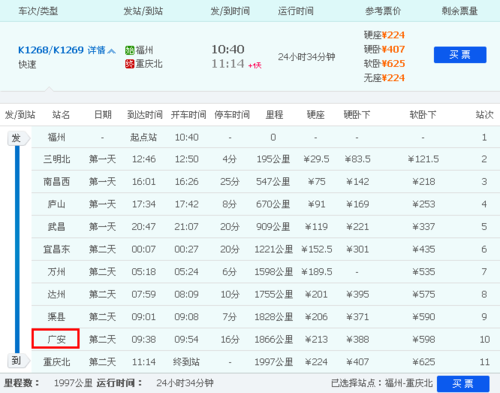Click the 开车时间 stop table header

(x=188, y=115)
